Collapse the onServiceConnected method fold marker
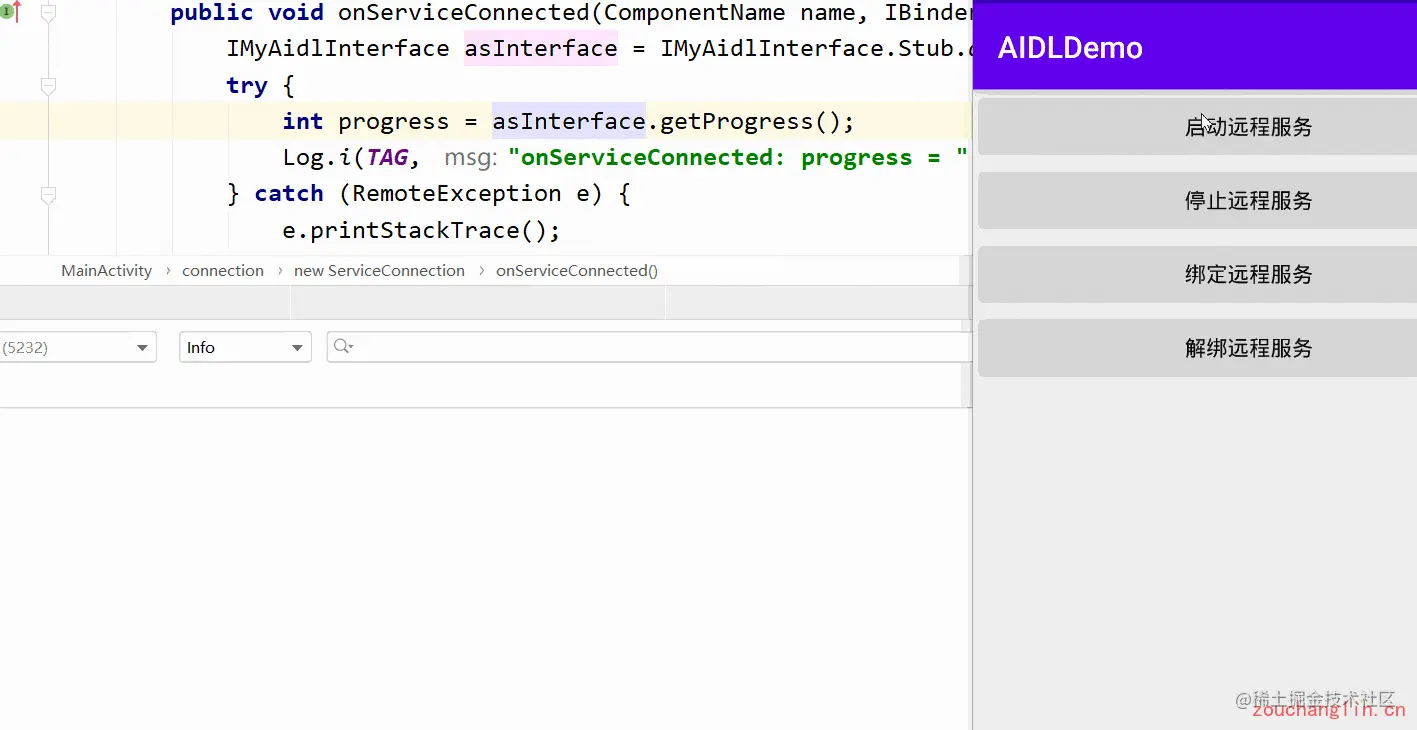Viewport: 1417px width, 730px height. pyautogui.click(x=48, y=14)
